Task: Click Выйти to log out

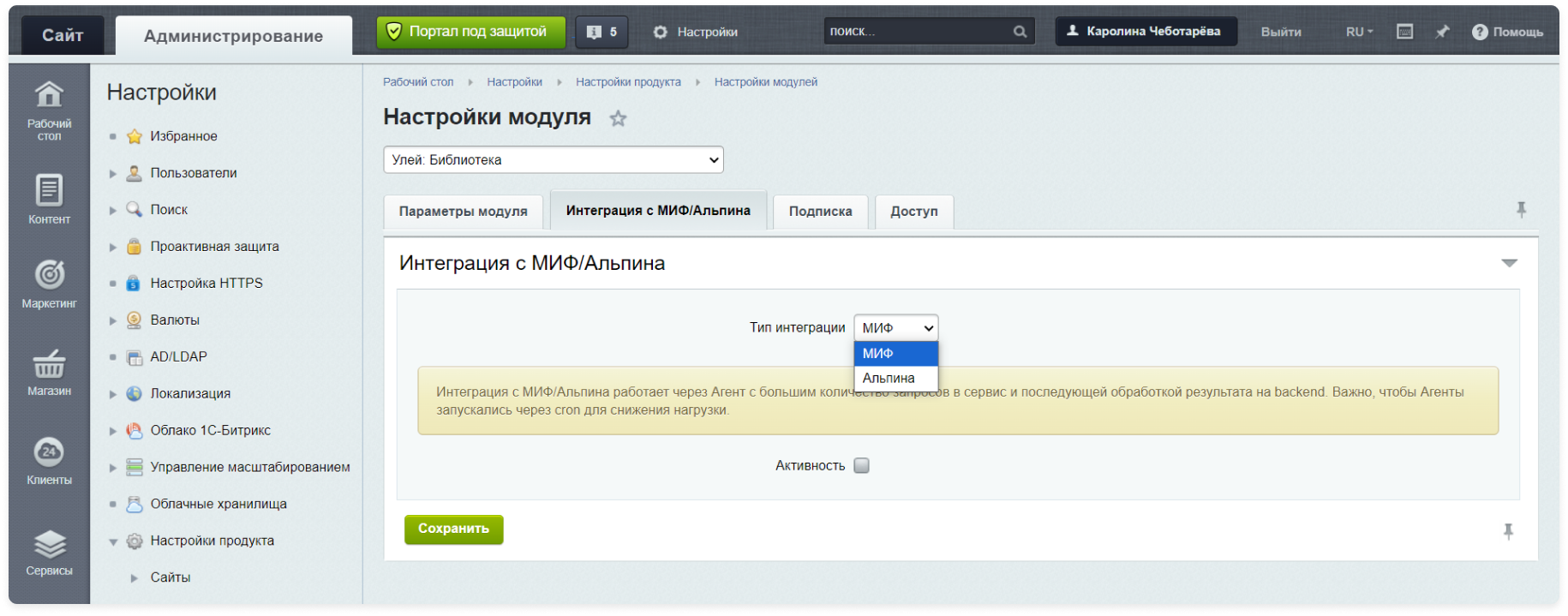Action: (1281, 32)
